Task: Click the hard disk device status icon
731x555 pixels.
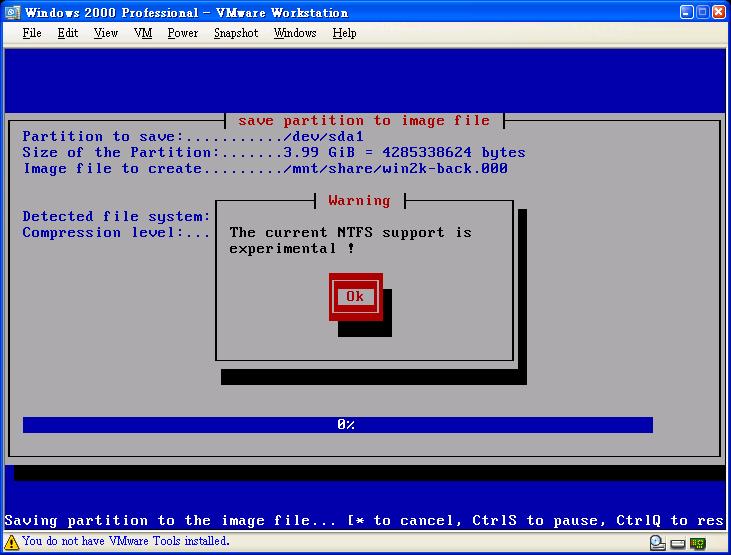Action: click(678, 544)
